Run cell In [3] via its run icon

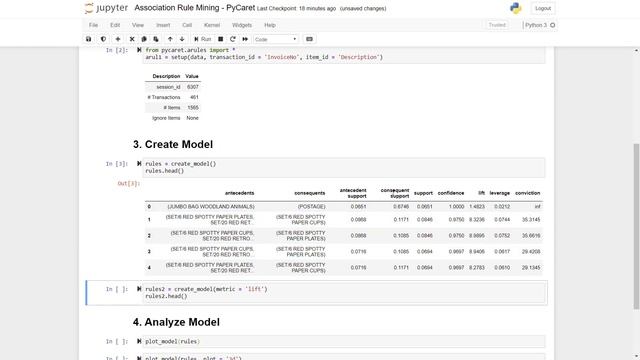139,163
